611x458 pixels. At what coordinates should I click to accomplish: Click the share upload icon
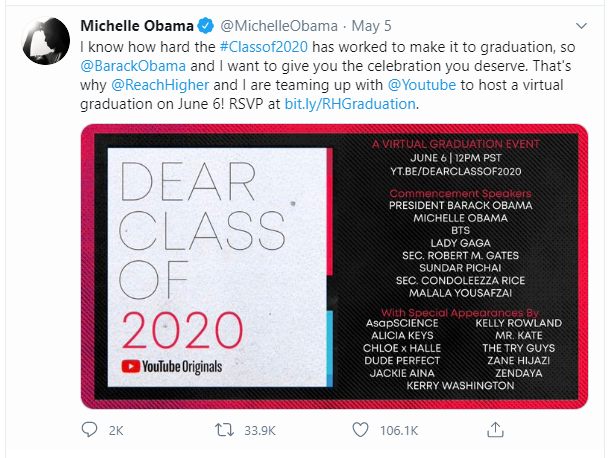[493, 431]
